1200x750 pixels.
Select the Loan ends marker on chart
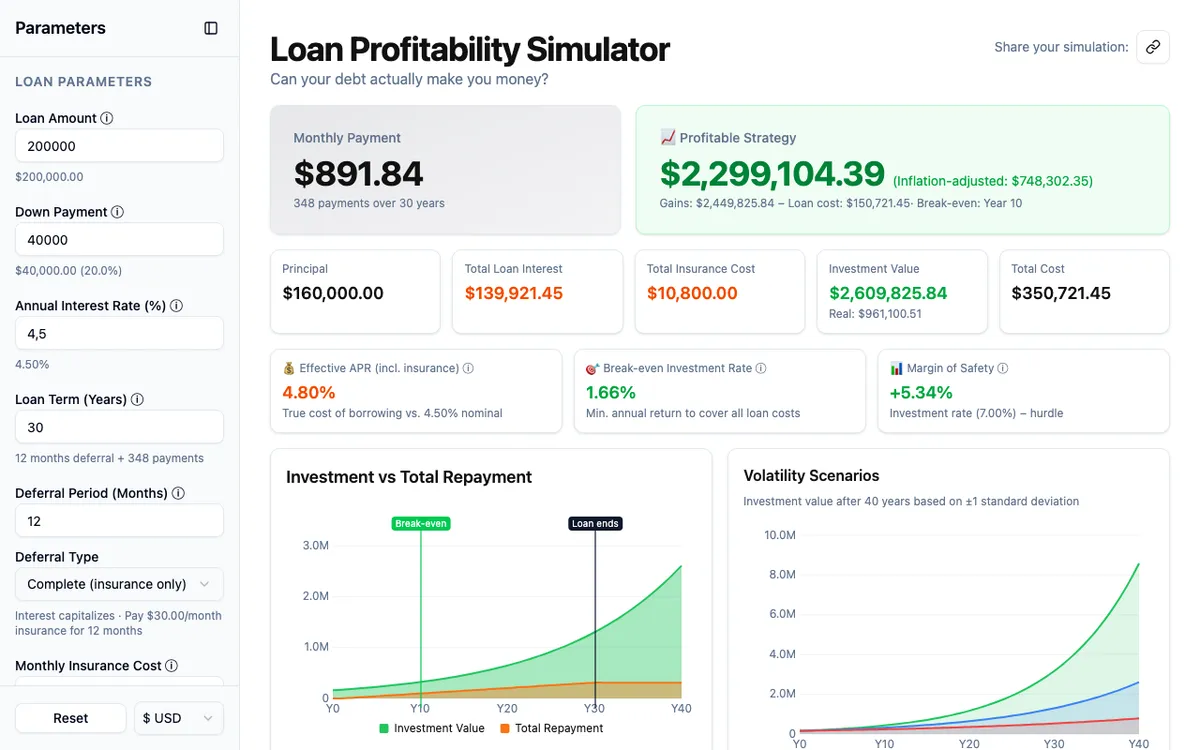click(x=595, y=523)
